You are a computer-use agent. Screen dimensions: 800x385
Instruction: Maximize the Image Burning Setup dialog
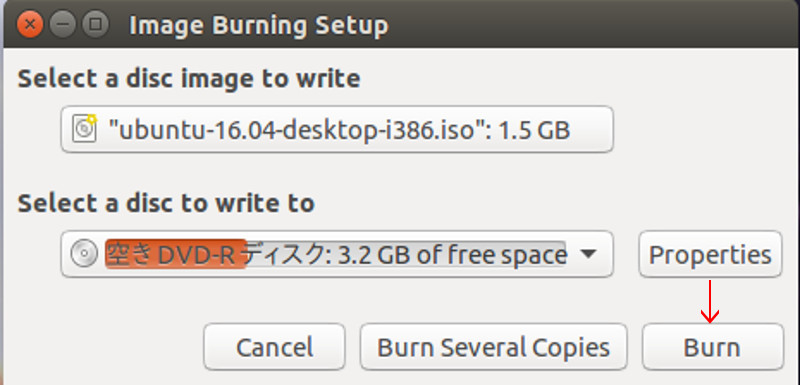coord(95,24)
